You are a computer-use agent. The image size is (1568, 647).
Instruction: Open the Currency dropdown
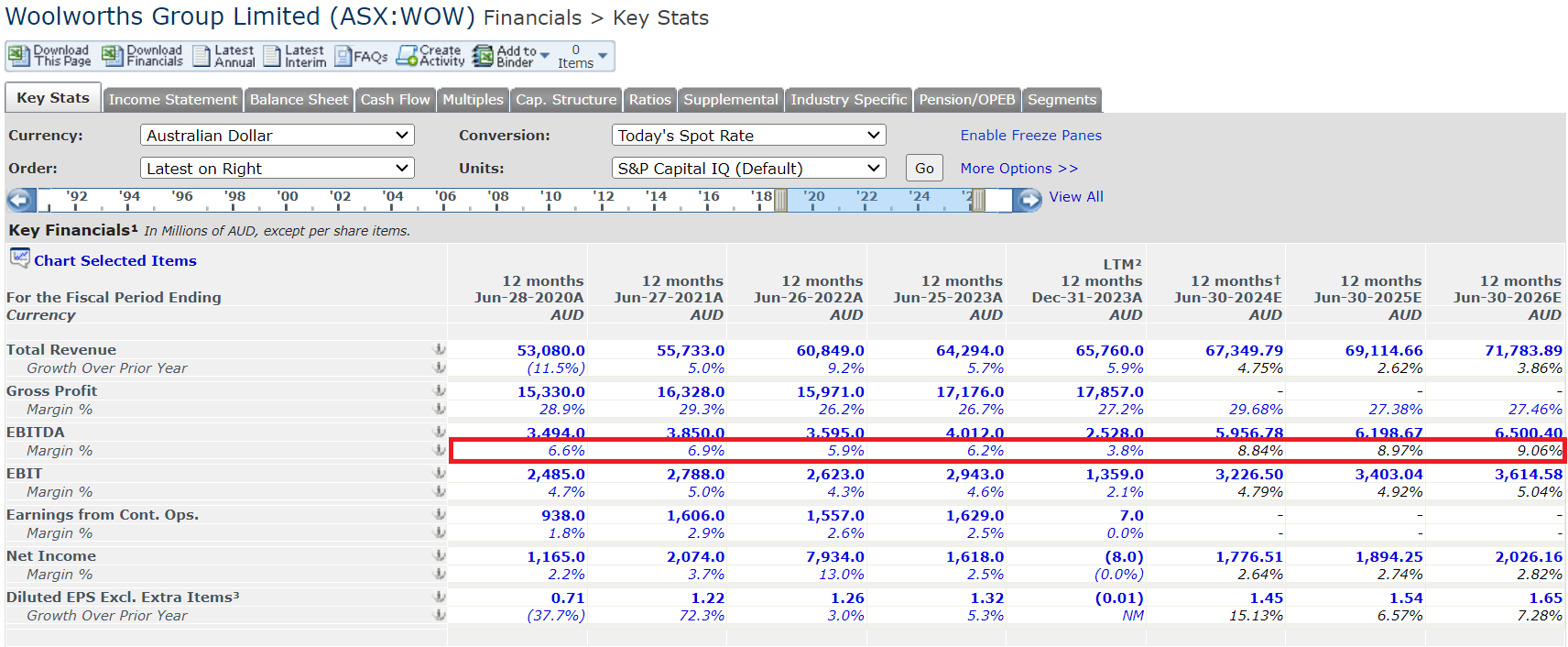pyautogui.click(x=277, y=136)
